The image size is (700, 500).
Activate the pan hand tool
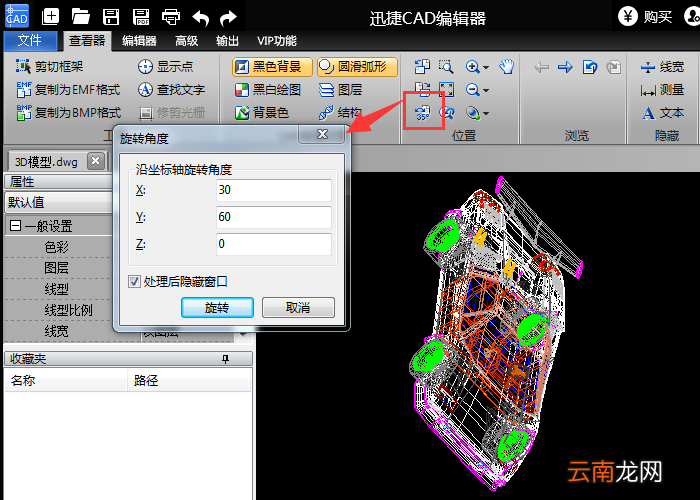[x=507, y=67]
